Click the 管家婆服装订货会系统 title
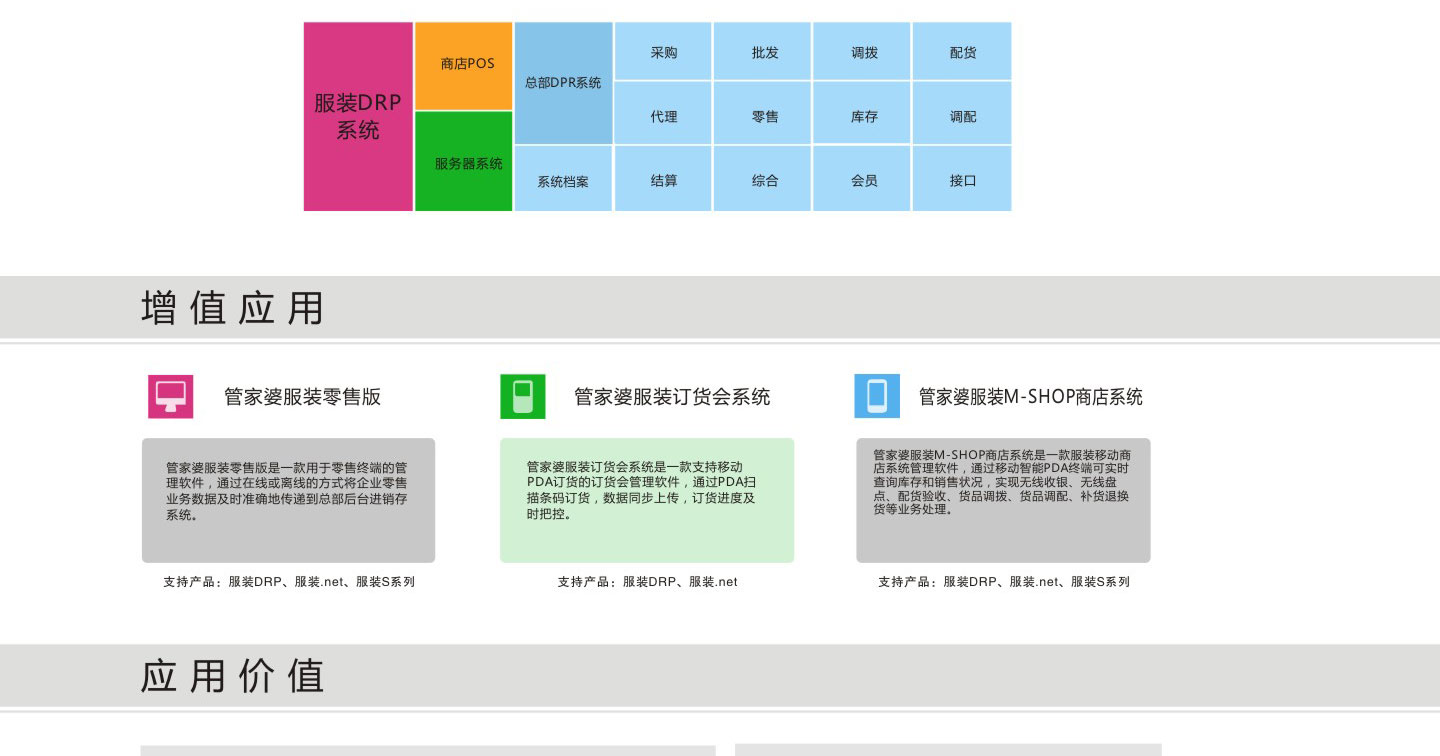Screen dimensions: 1440x756 672,396
